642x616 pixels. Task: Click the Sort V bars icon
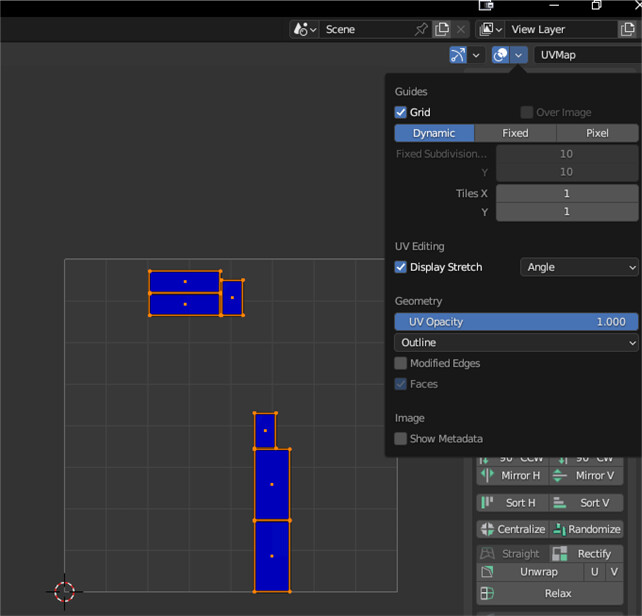click(x=559, y=503)
